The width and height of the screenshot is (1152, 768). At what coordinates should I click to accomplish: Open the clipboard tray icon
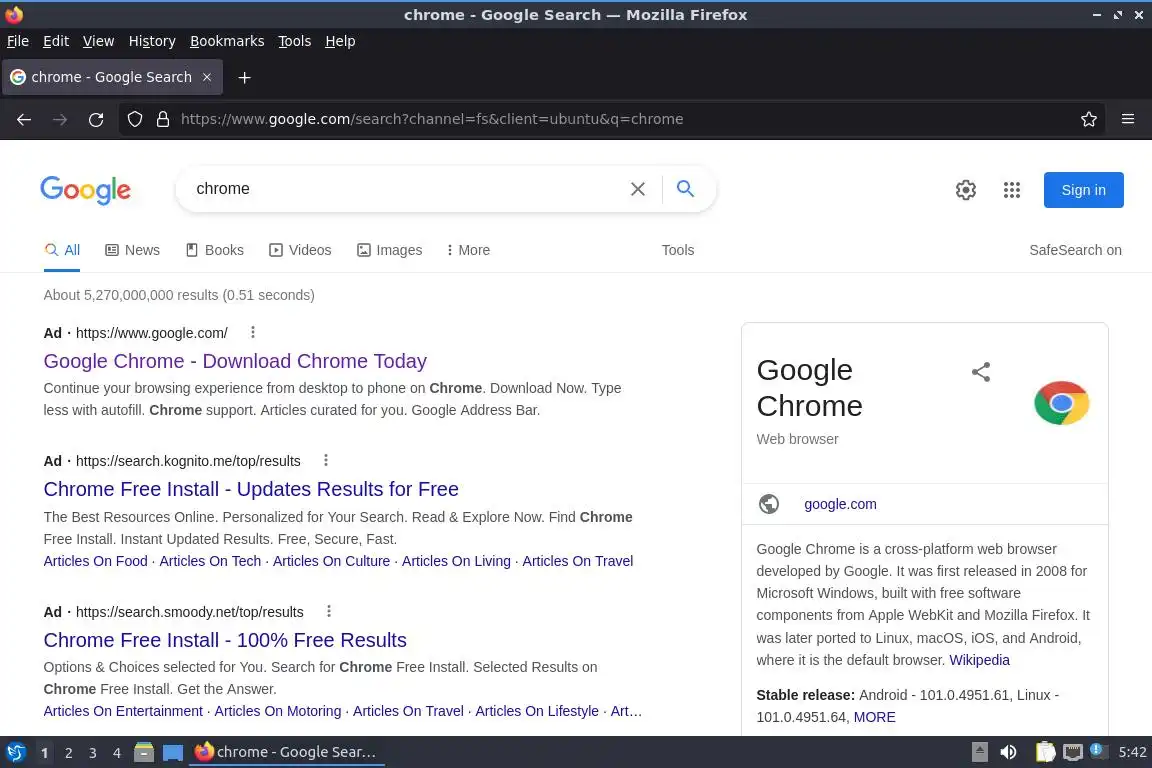click(1045, 752)
